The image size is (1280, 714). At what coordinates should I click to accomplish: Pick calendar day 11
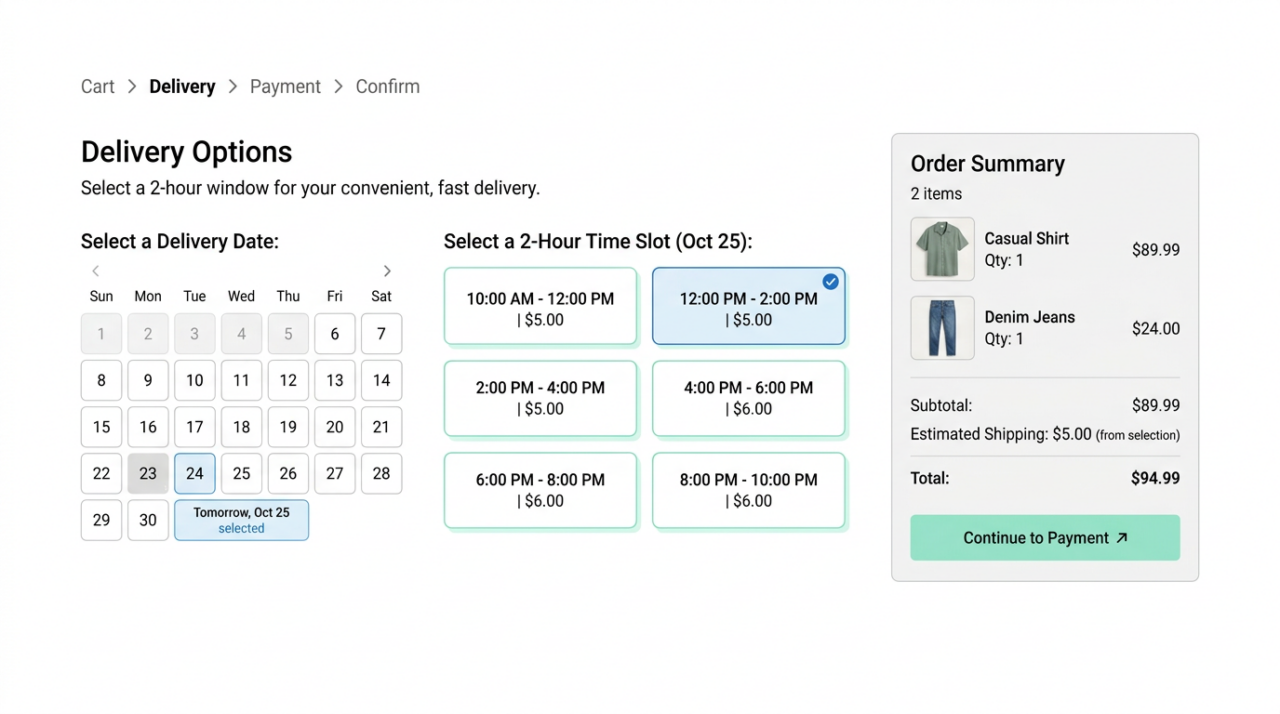(x=241, y=380)
